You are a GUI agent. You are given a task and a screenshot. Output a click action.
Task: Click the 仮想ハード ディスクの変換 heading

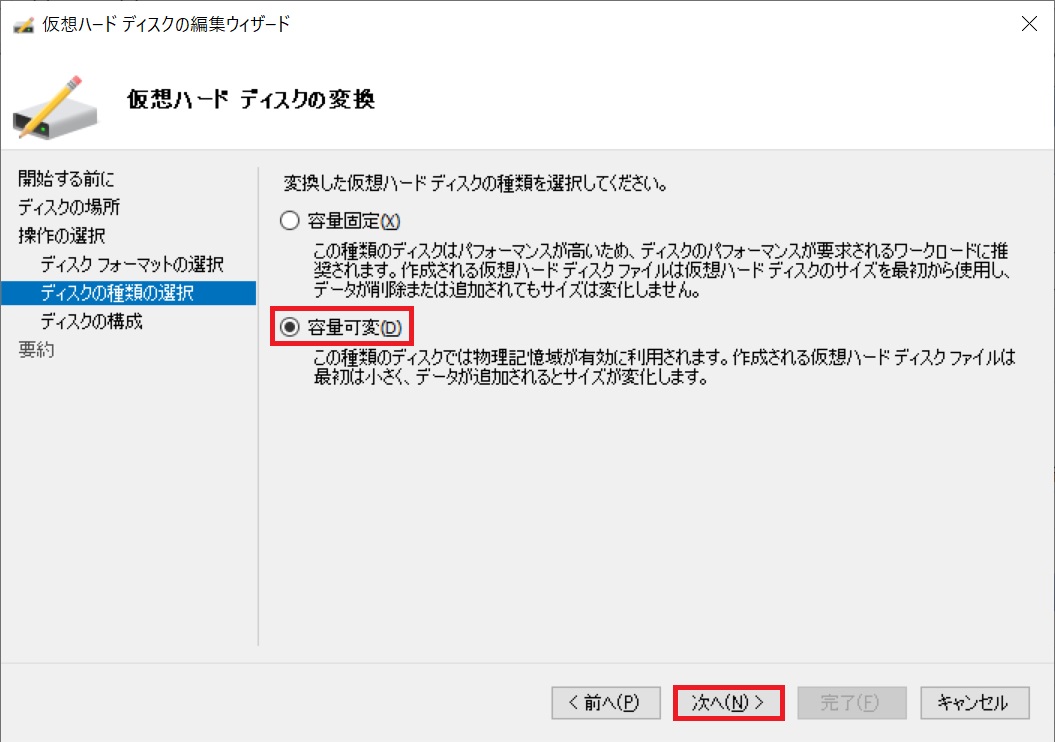[x=251, y=100]
